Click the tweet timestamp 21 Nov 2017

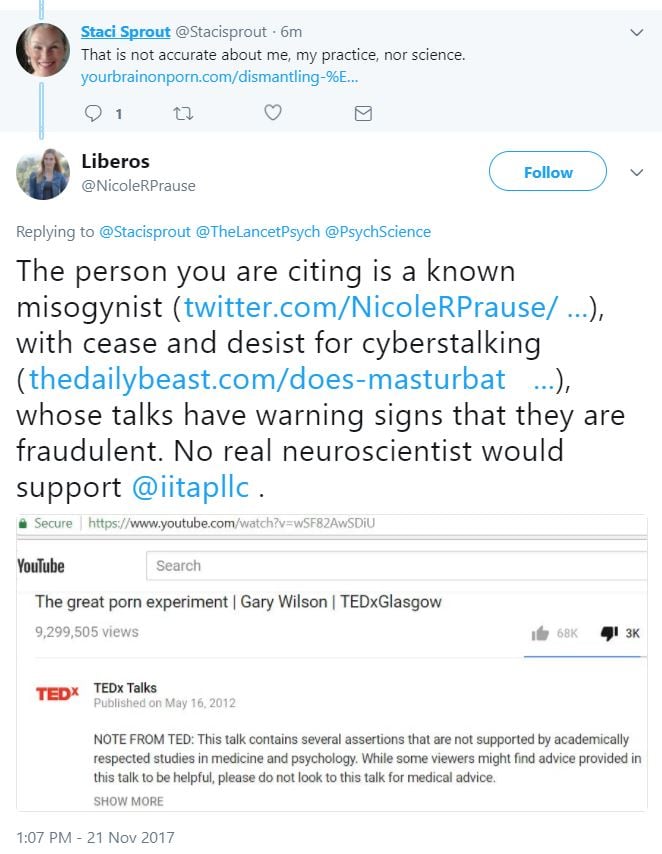click(x=95, y=837)
